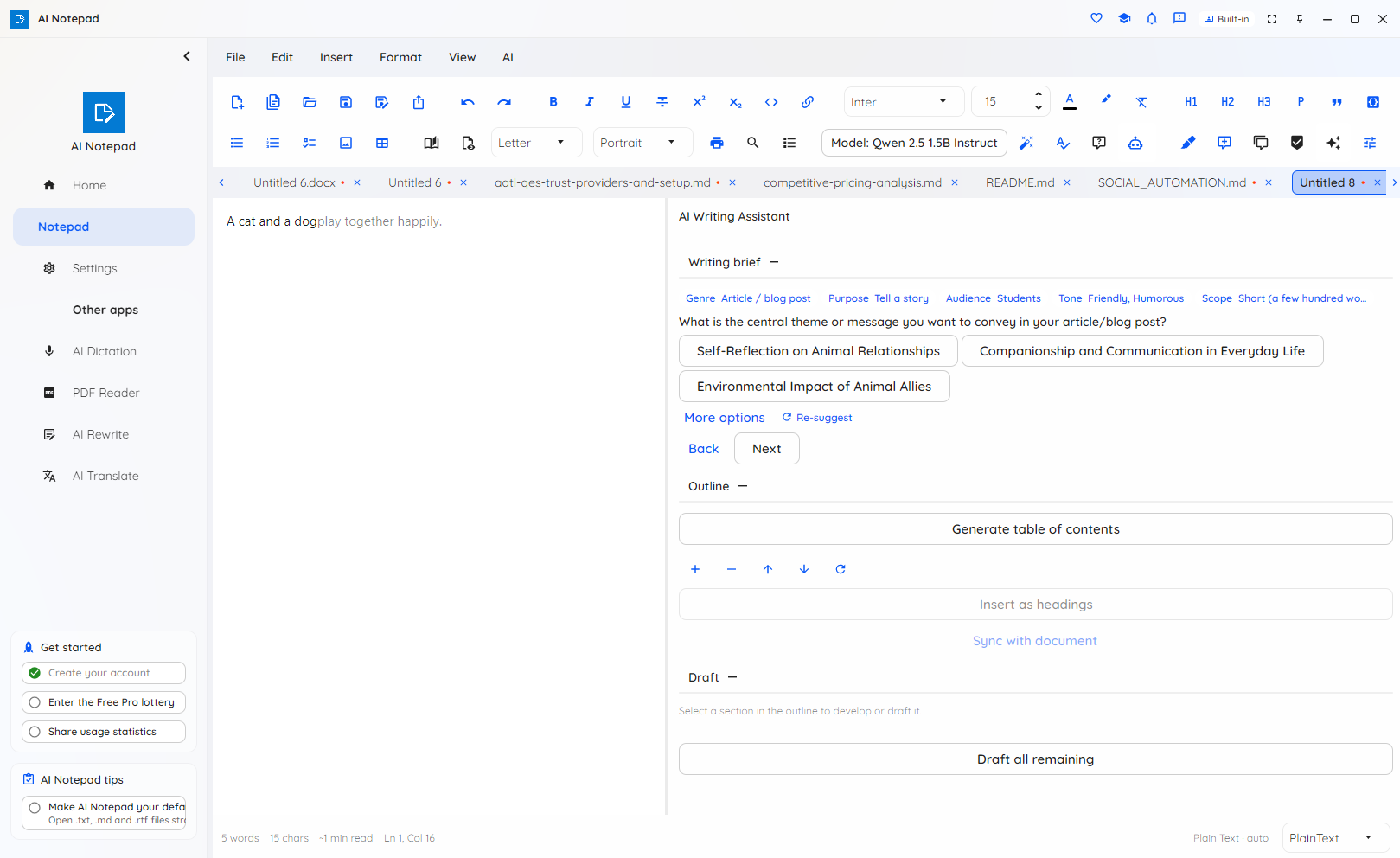The width and height of the screenshot is (1400, 858).
Task: Open the search tool
Action: coord(753,143)
